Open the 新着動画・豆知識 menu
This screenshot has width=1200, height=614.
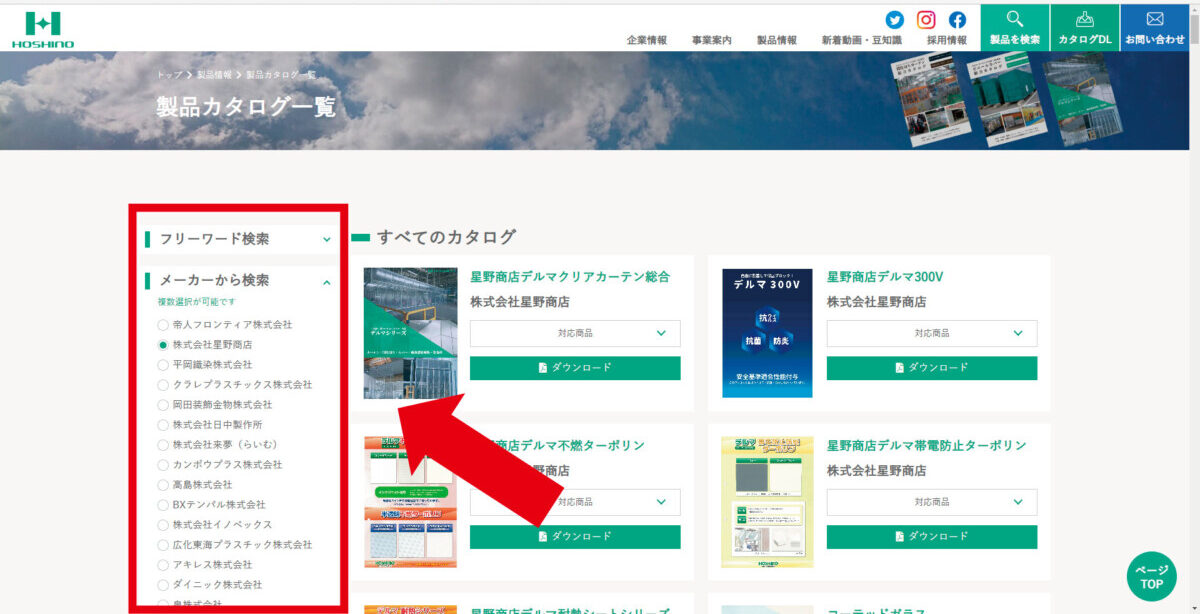[x=862, y=40]
